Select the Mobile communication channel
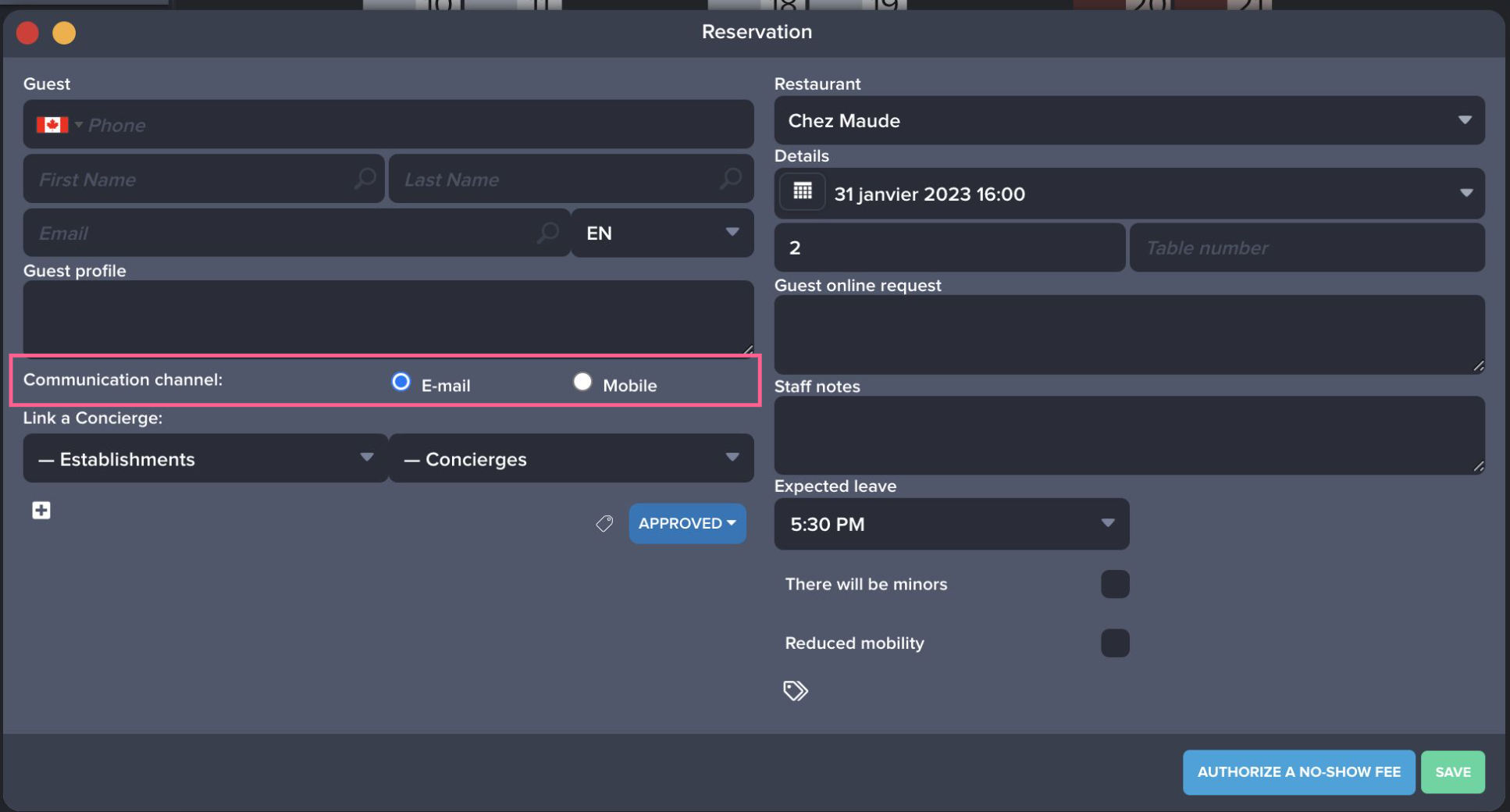1510x812 pixels. tap(582, 382)
